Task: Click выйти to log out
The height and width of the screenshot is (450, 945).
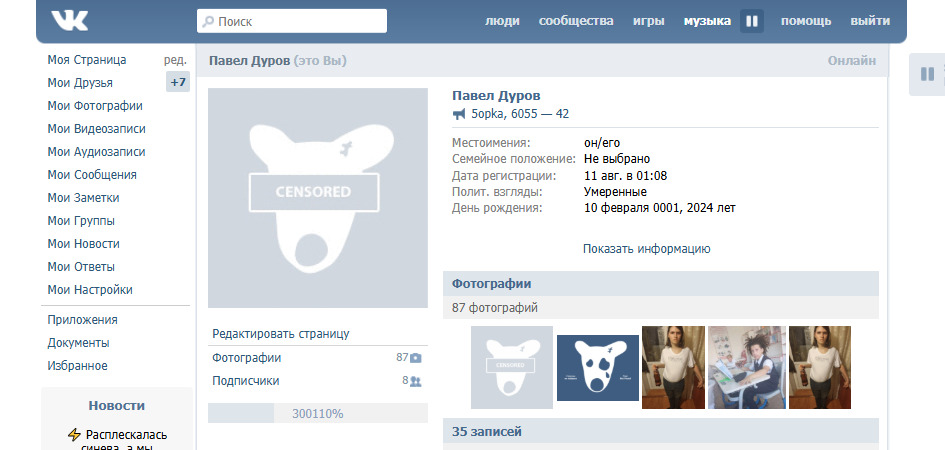Action: pyautogui.click(x=870, y=21)
